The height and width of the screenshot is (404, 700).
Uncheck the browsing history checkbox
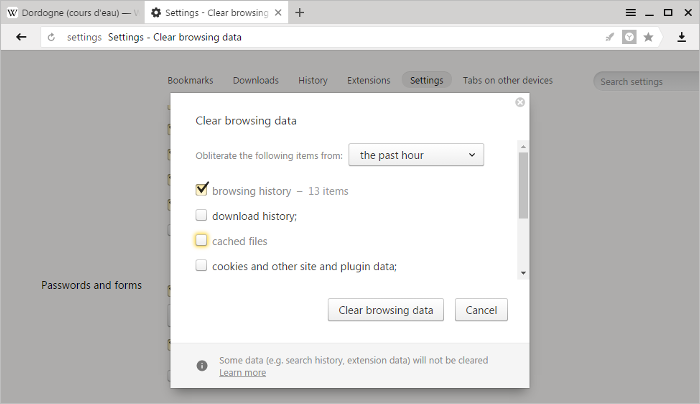click(201, 189)
